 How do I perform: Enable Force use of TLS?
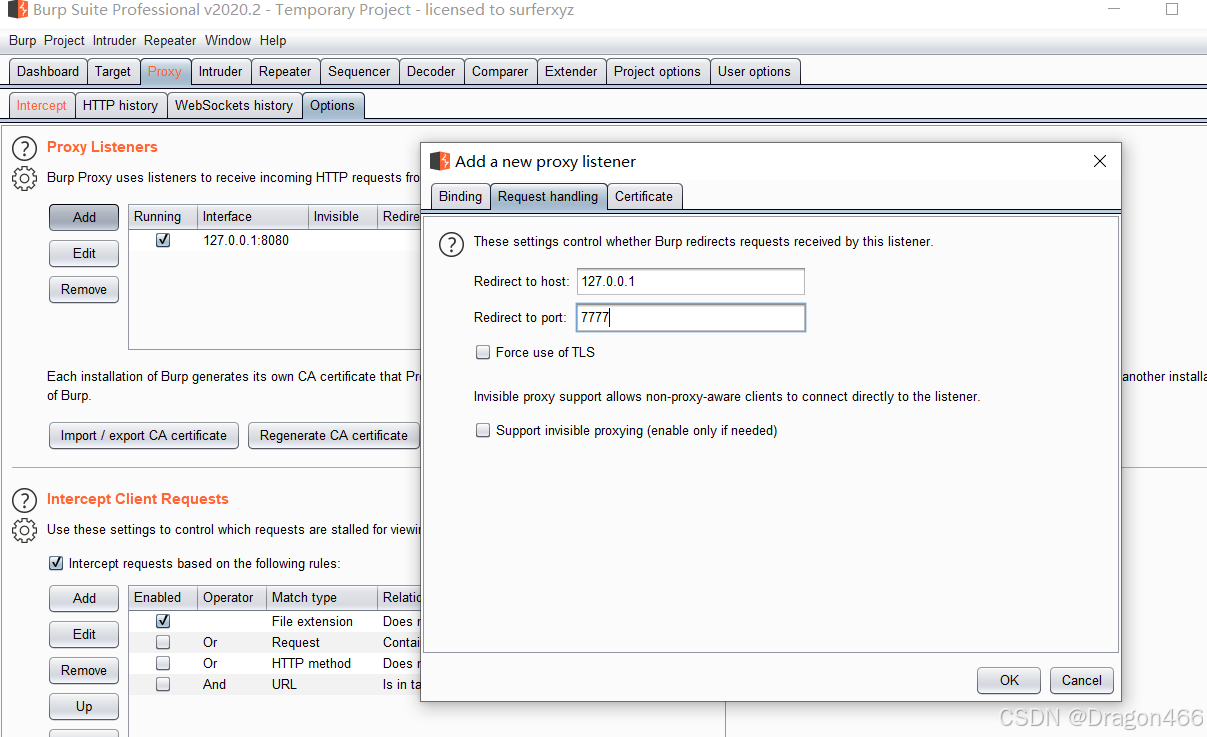(483, 352)
